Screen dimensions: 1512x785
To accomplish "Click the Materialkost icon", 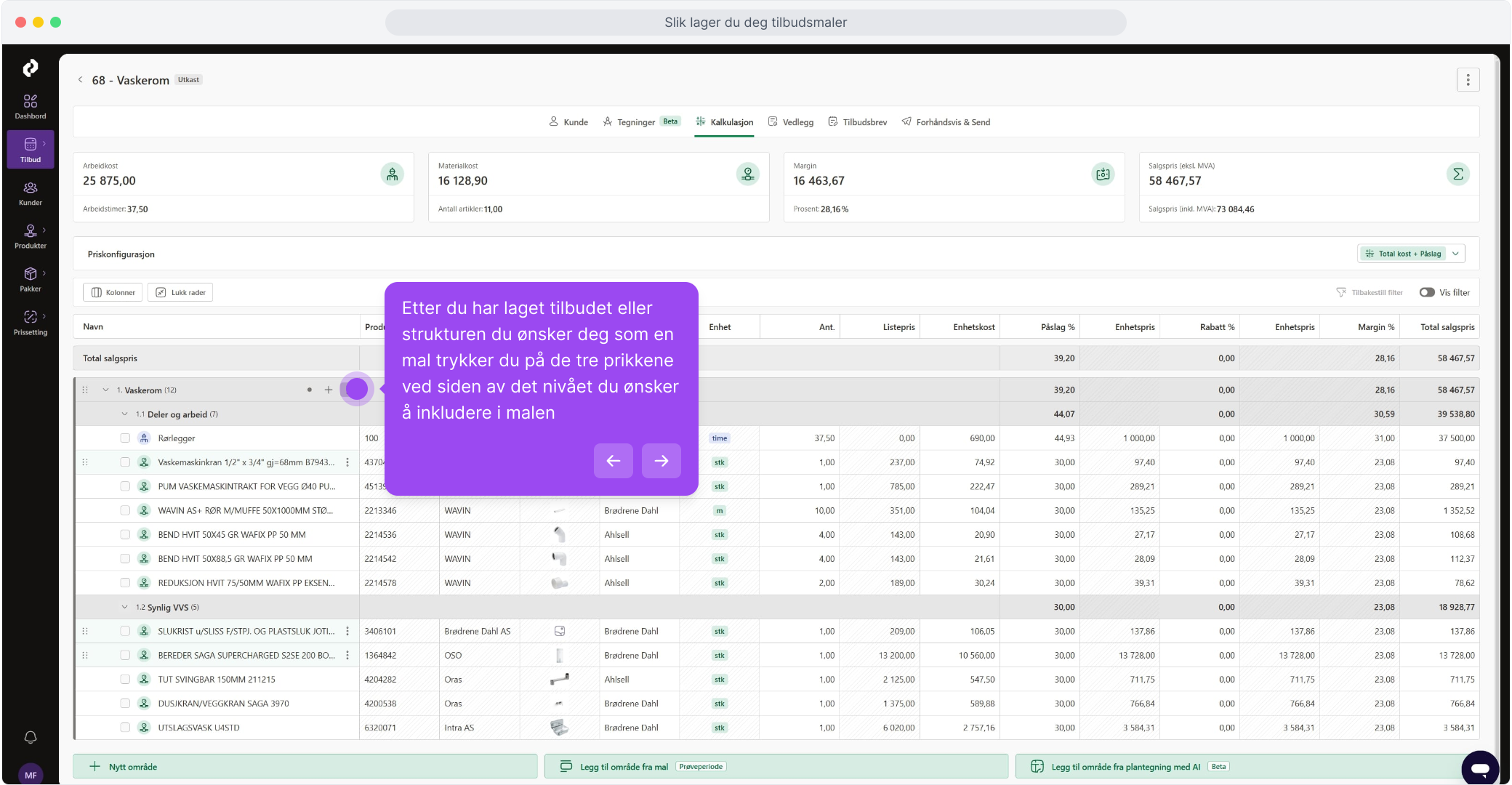I will pyautogui.click(x=747, y=174).
